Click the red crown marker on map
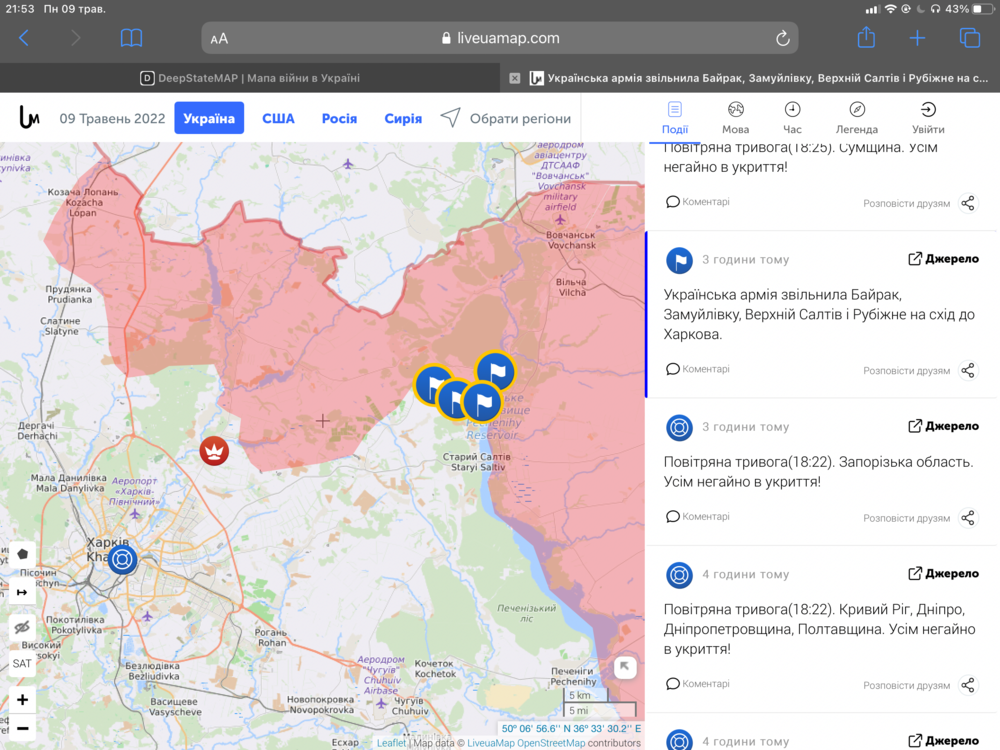The image size is (1000, 750). (x=214, y=451)
